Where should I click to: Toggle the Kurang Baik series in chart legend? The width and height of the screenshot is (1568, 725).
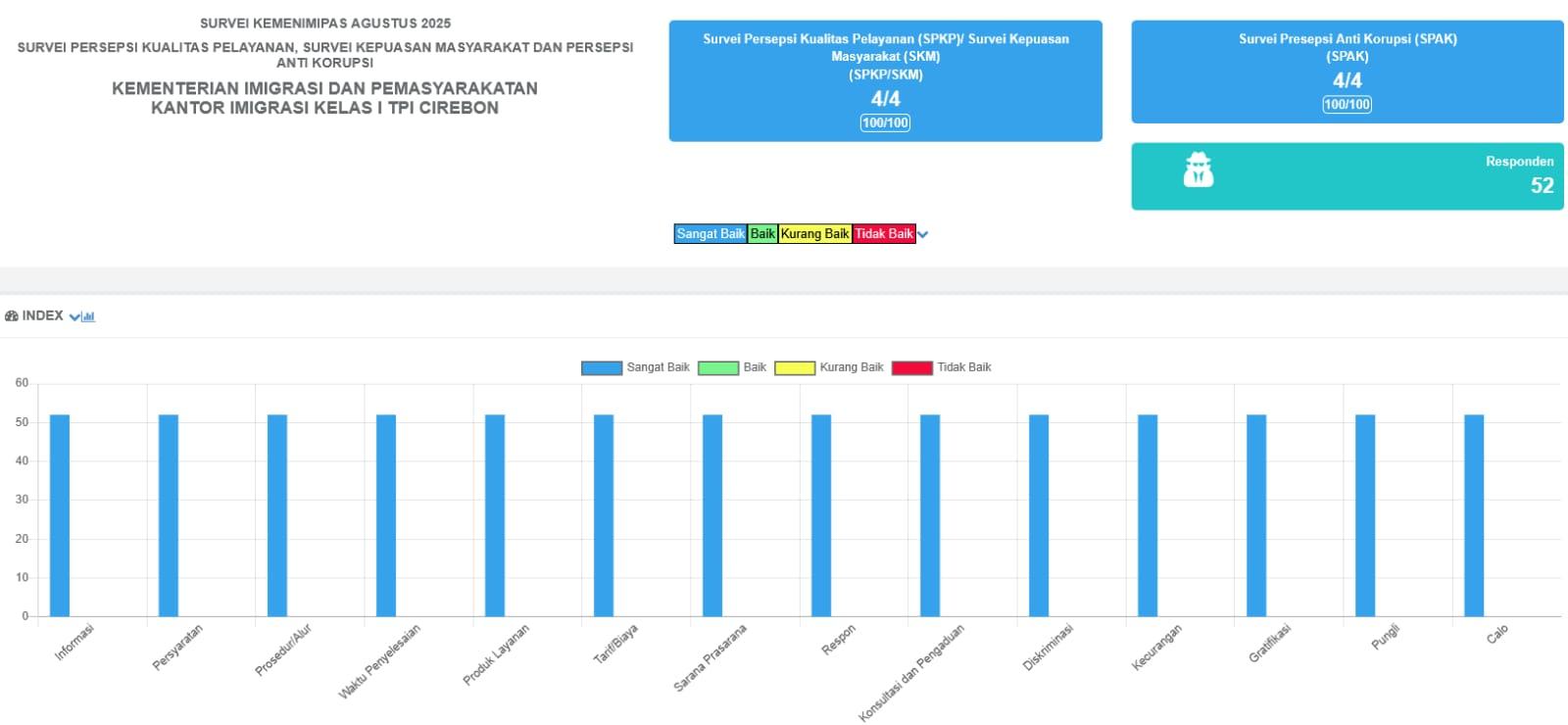pyautogui.click(x=829, y=367)
